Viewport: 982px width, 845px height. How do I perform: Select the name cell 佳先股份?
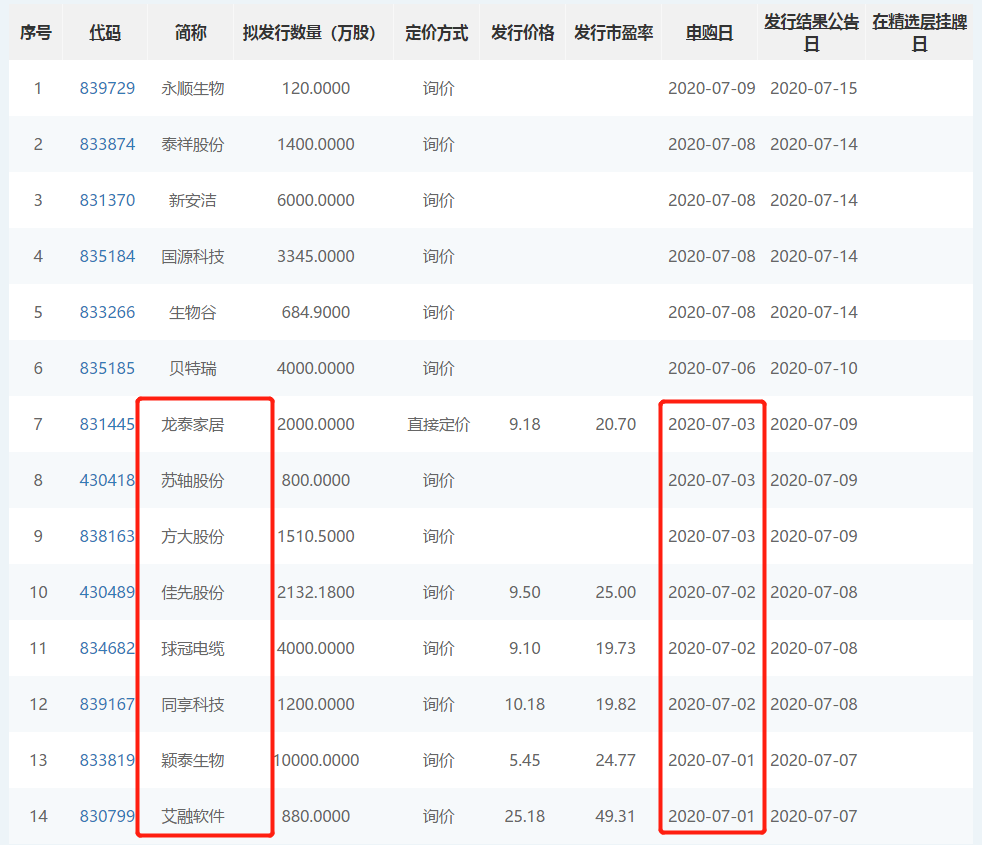(x=192, y=593)
